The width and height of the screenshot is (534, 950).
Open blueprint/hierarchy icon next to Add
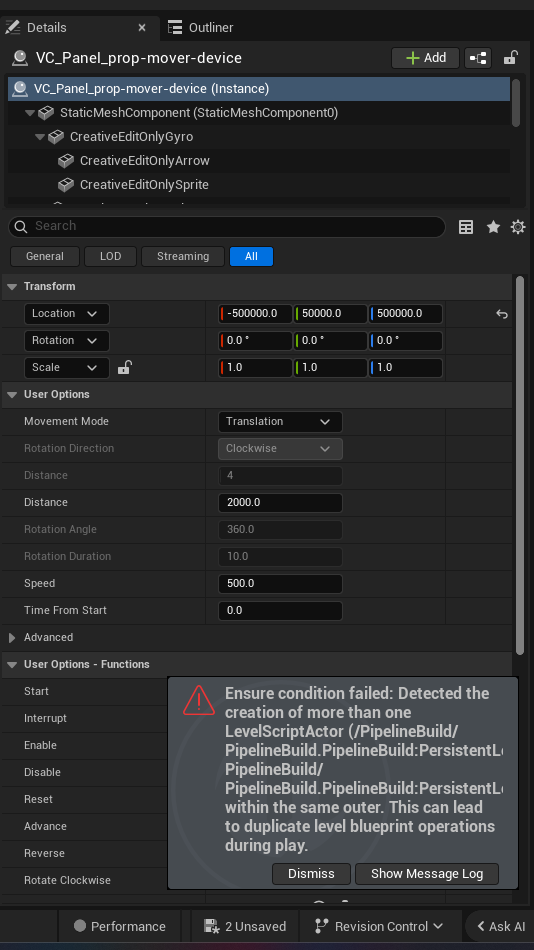click(x=478, y=58)
